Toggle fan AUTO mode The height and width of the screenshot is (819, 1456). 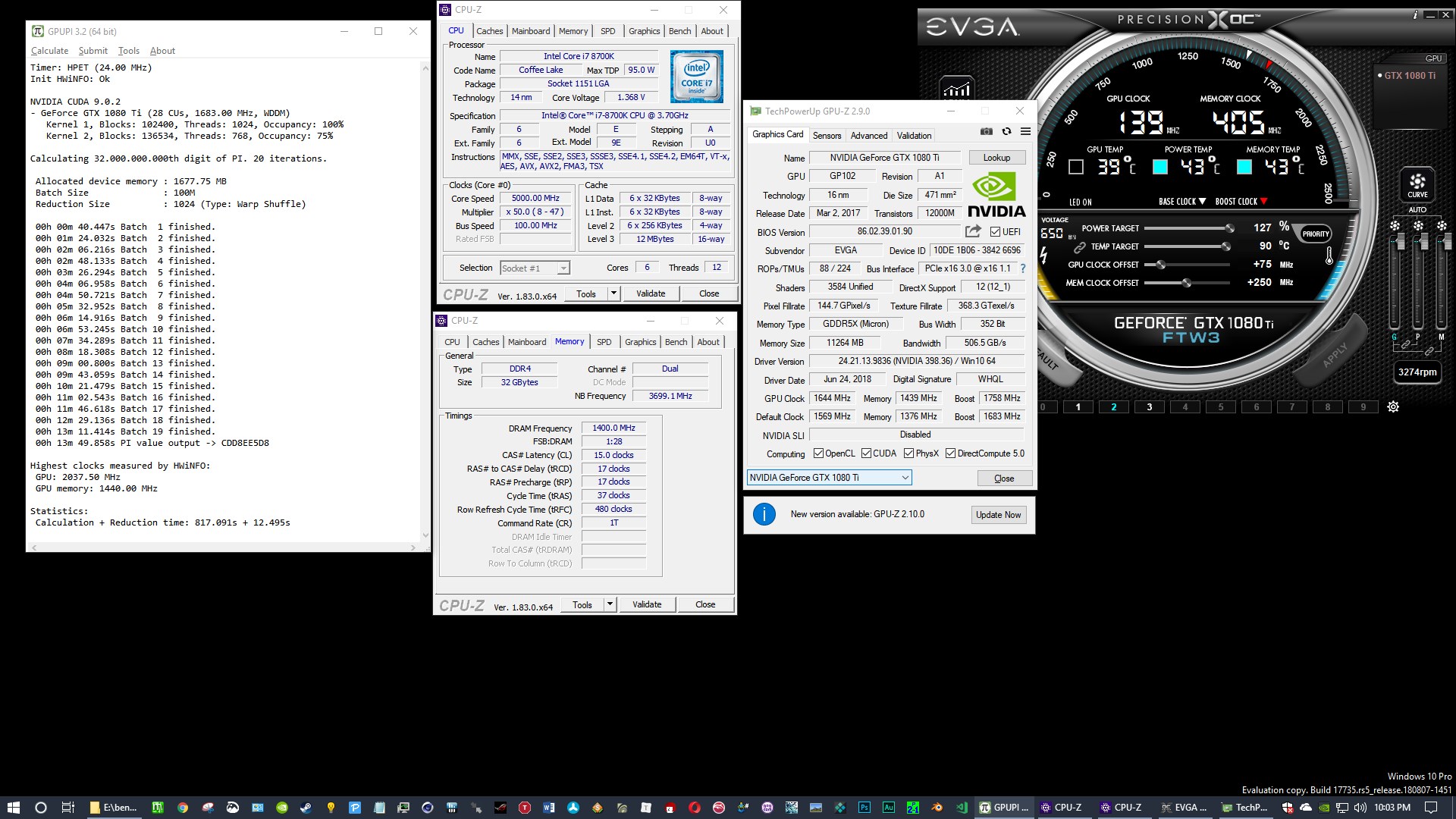[x=1417, y=209]
